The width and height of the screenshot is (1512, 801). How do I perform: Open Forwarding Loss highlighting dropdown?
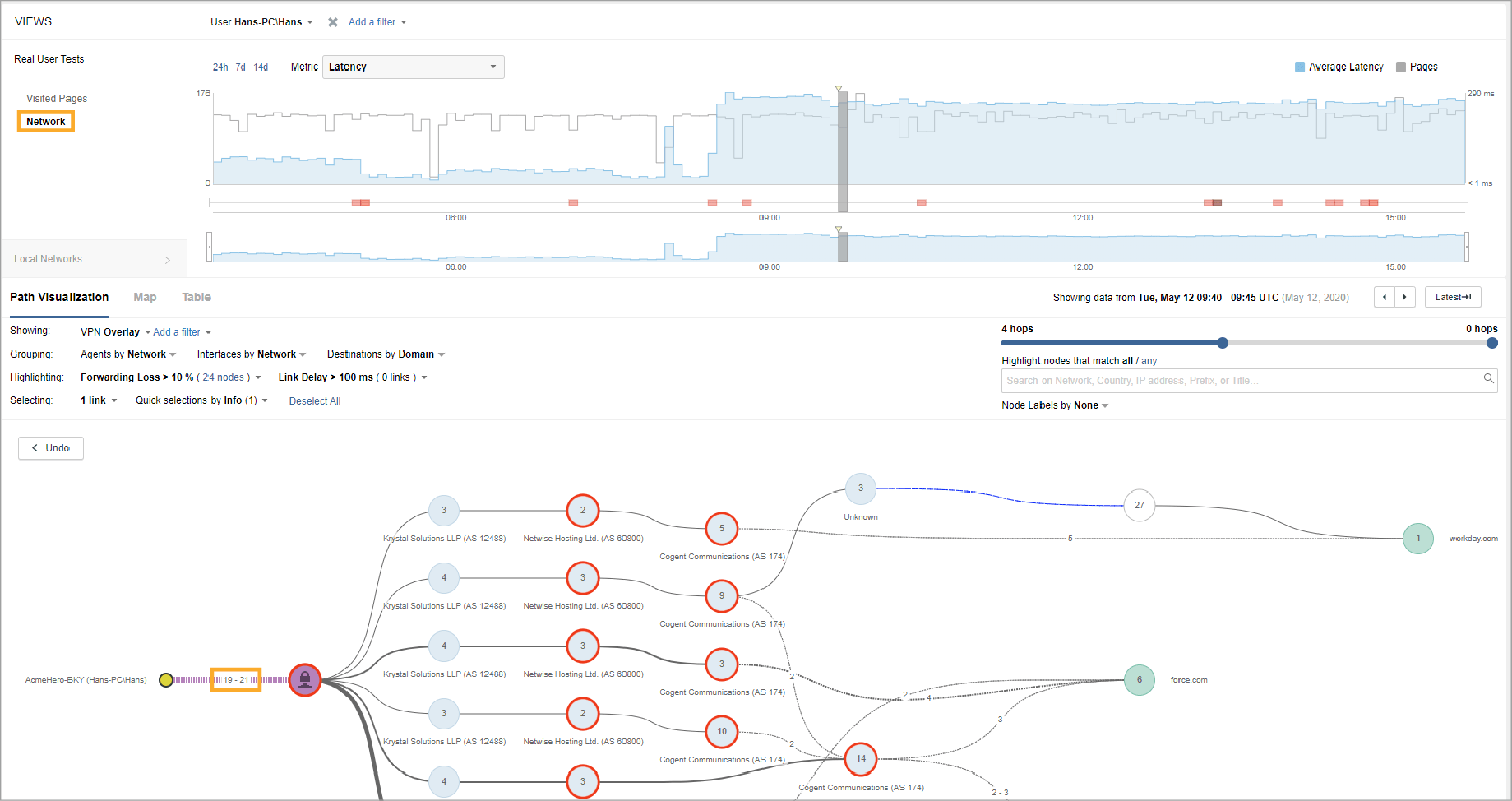tap(258, 377)
